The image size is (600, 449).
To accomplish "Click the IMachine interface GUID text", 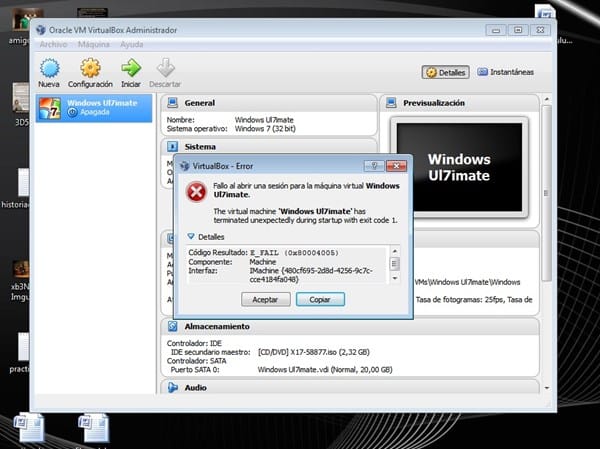I will [311, 275].
